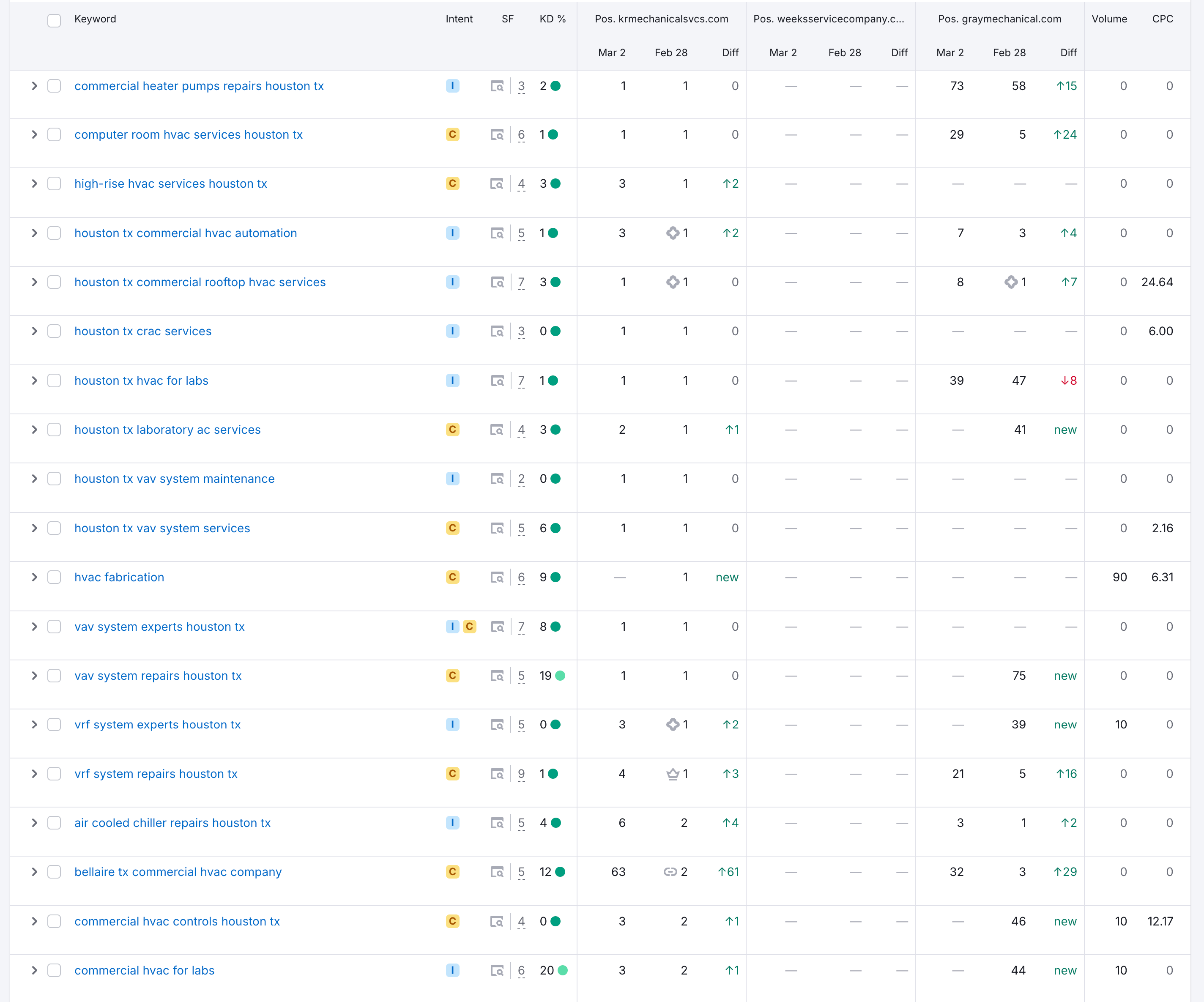Screen dimensions: 1204x1002
Task: Expand the commercial hvac controls houston tx row
Action: (34, 921)
